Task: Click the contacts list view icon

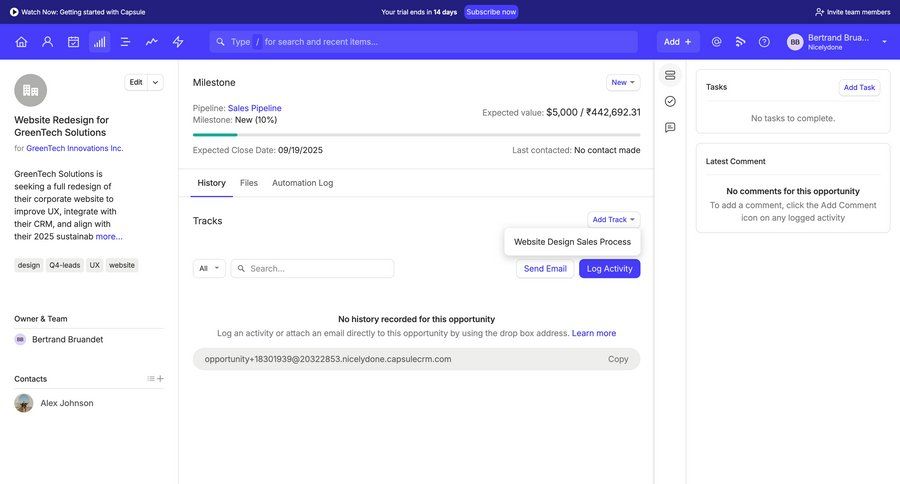Action: [150, 378]
